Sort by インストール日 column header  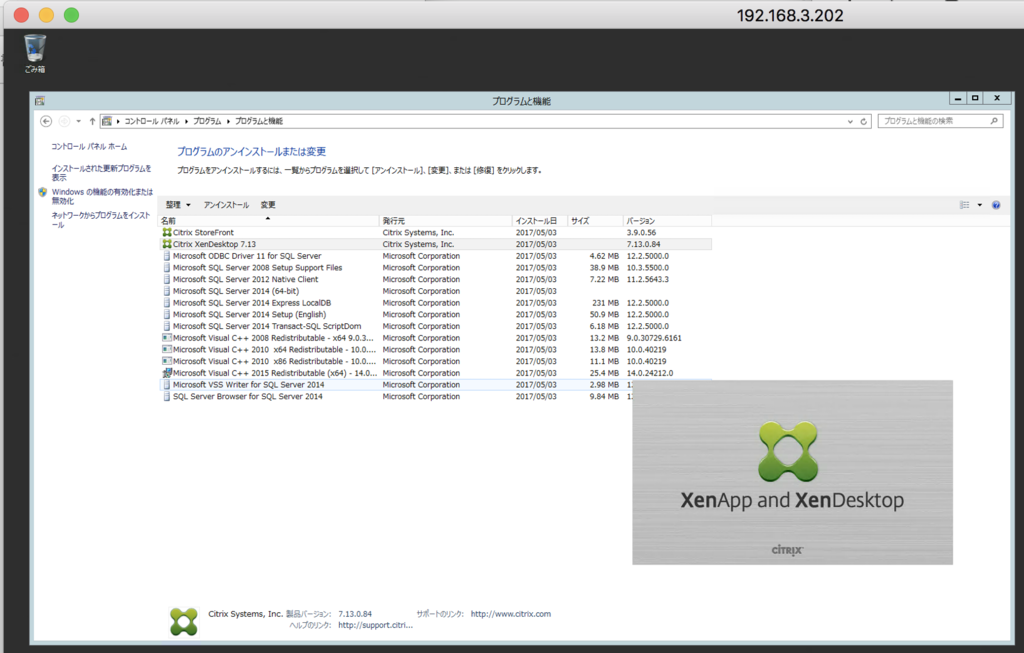539,221
